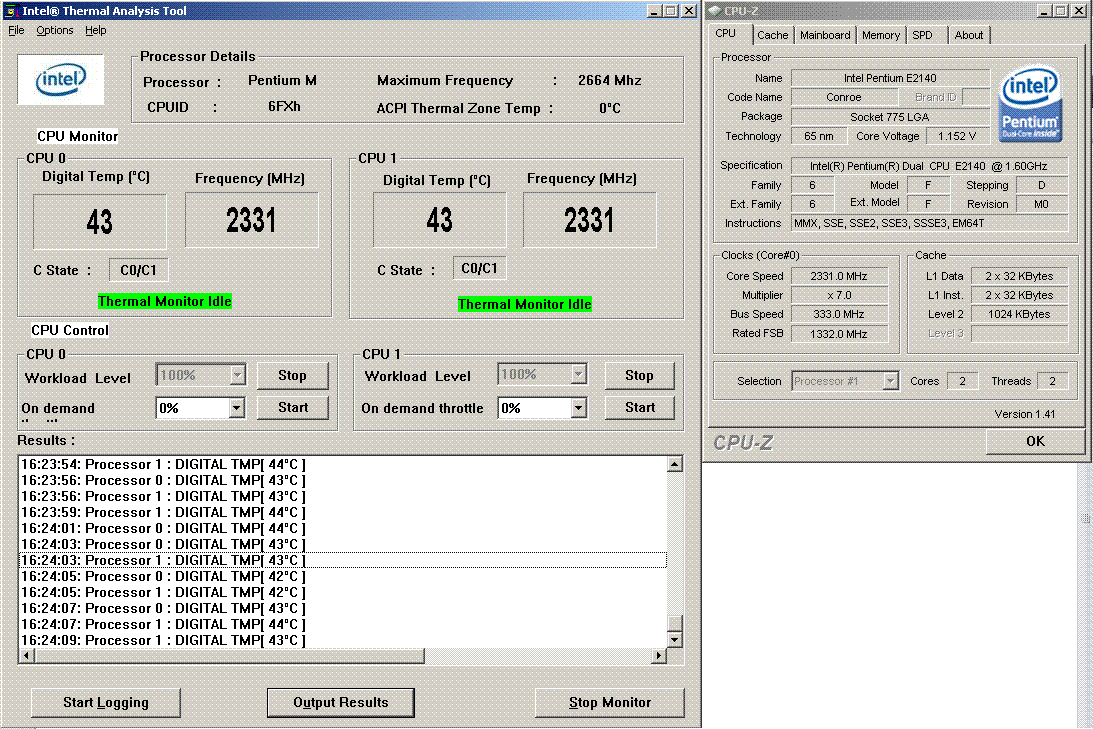Viewport: 1093px width, 729px height.
Task: Expand CPU 1 On demand throttle dropdown
Action: pyautogui.click(x=579, y=408)
